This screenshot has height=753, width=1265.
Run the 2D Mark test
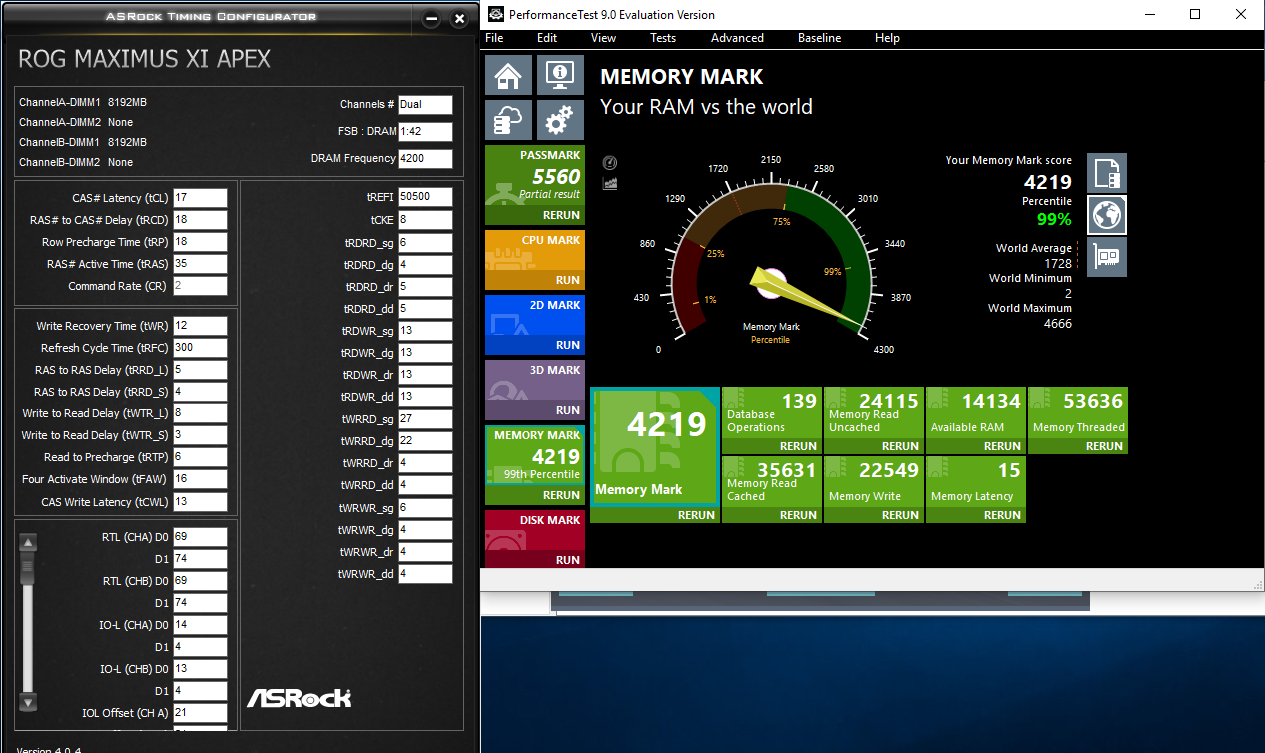click(x=567, y=345)
